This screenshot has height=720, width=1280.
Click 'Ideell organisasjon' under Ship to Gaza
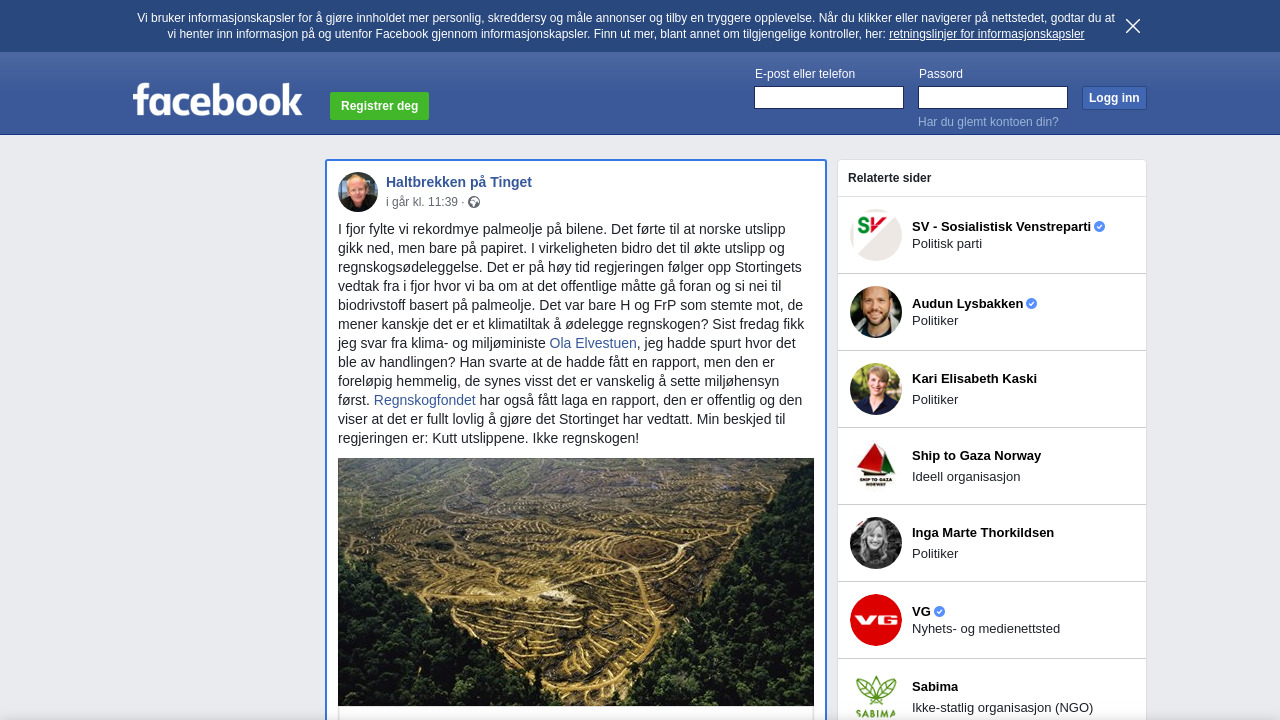click(x=966, y=477)
